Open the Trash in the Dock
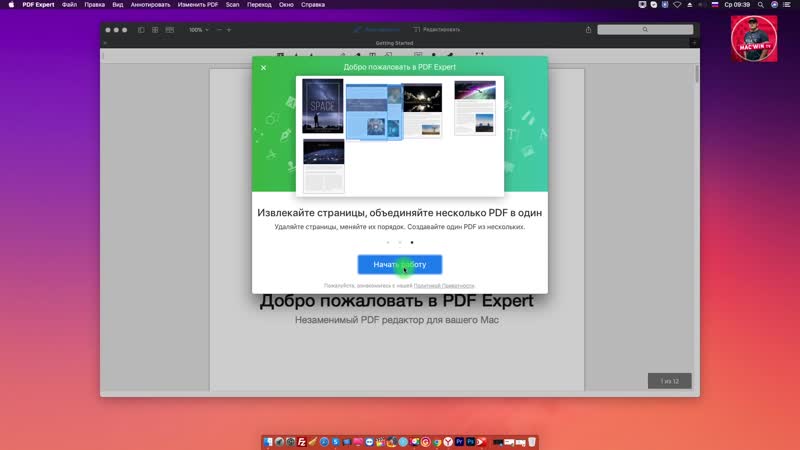The width and height of the screenshot is (800, 450). [532, 442]
